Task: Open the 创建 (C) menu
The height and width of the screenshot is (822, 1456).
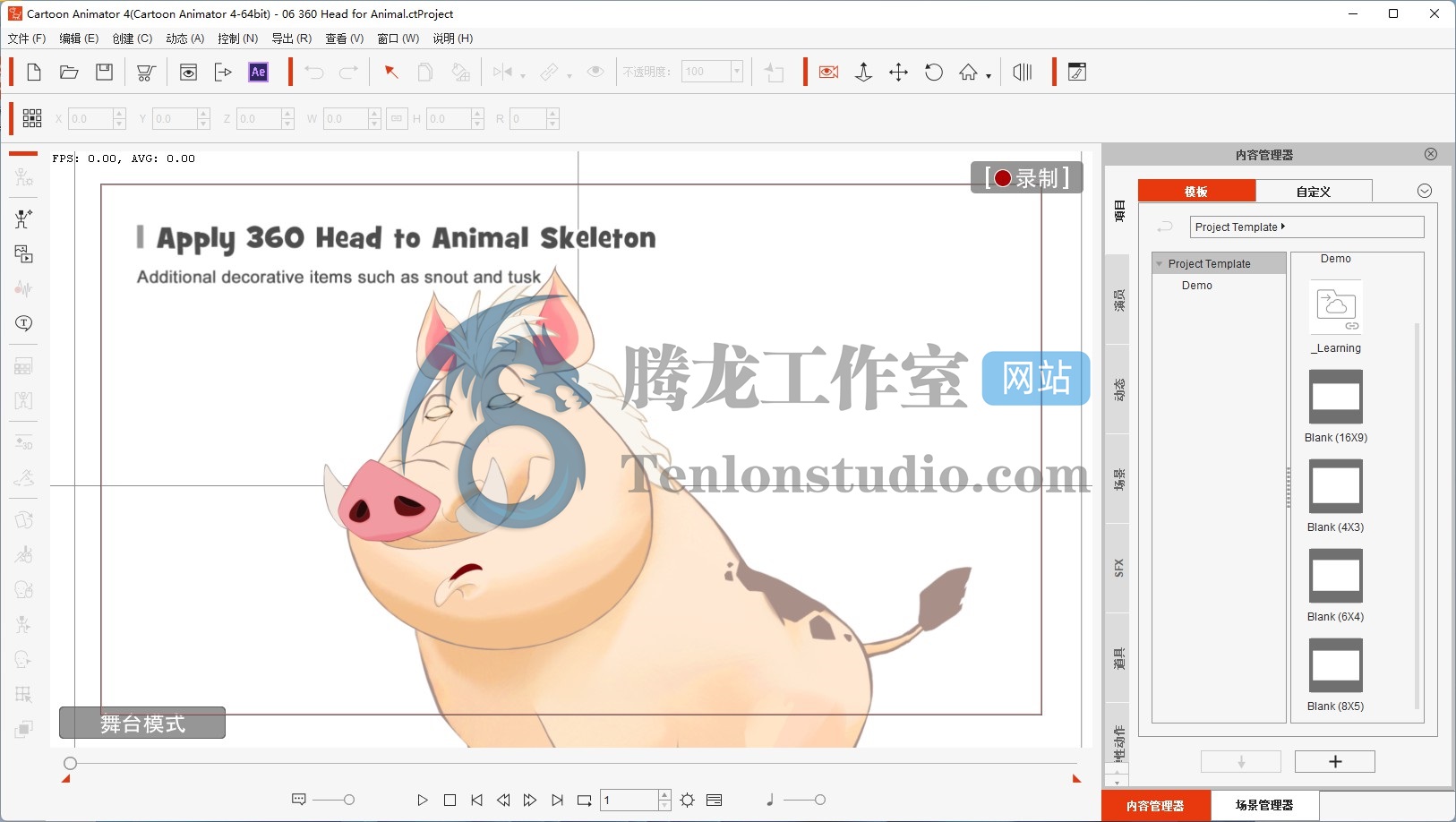Action: coord(133,39)
